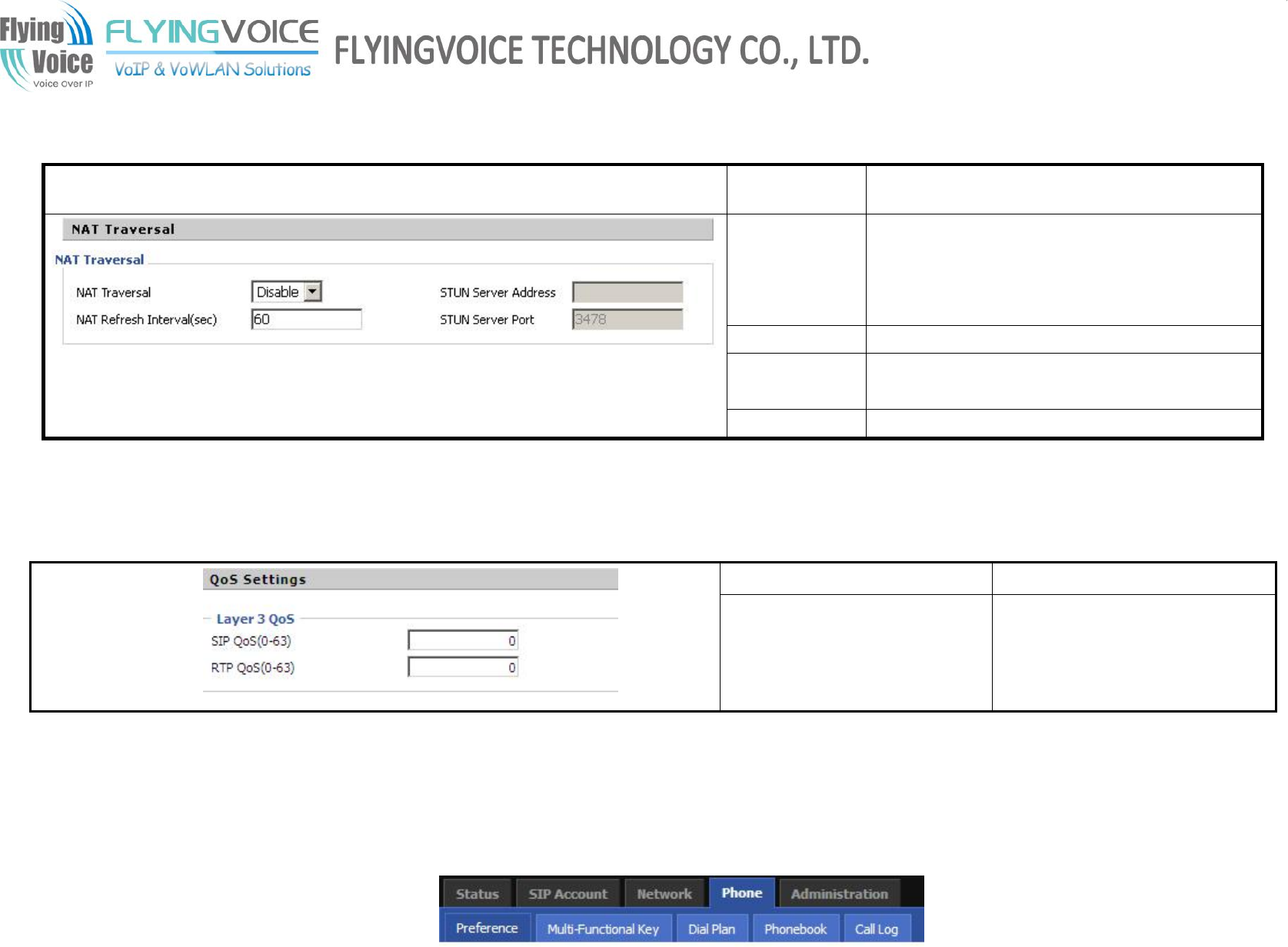
Task: Click the QoS Settings section header
Action: 411,580
